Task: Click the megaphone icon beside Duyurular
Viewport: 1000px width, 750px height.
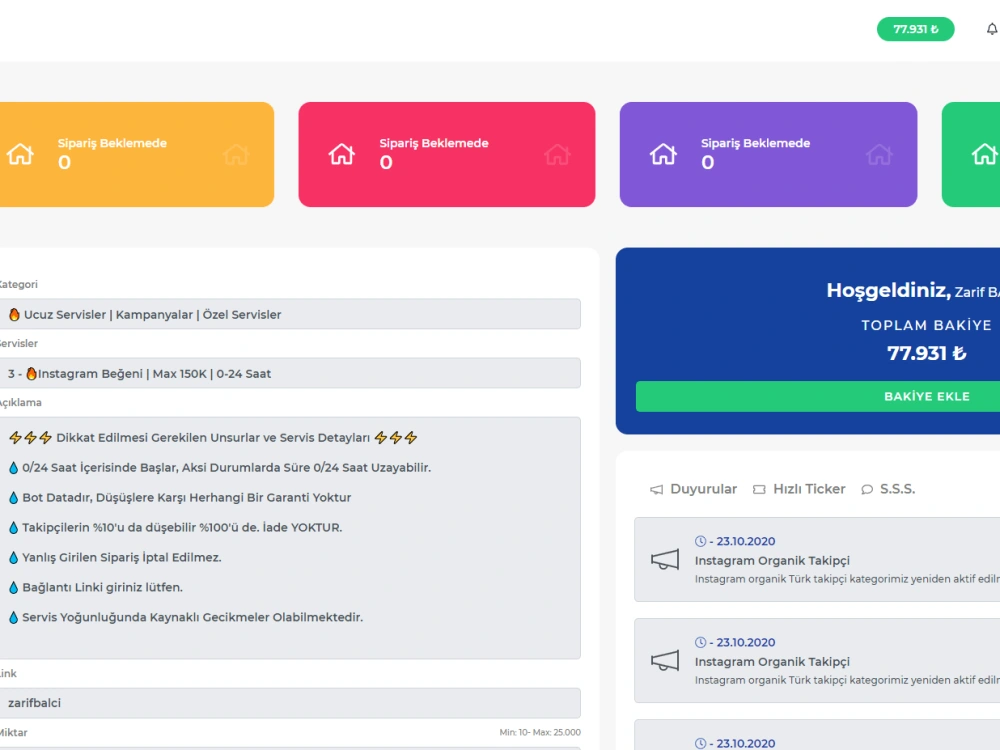Action: 656,490
